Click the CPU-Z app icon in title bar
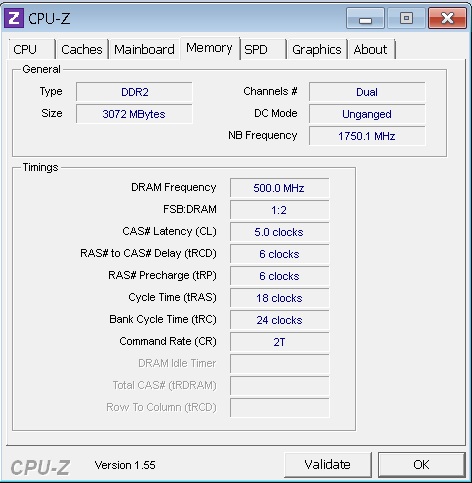Screen dimensions: 472x483 (14, 18)
